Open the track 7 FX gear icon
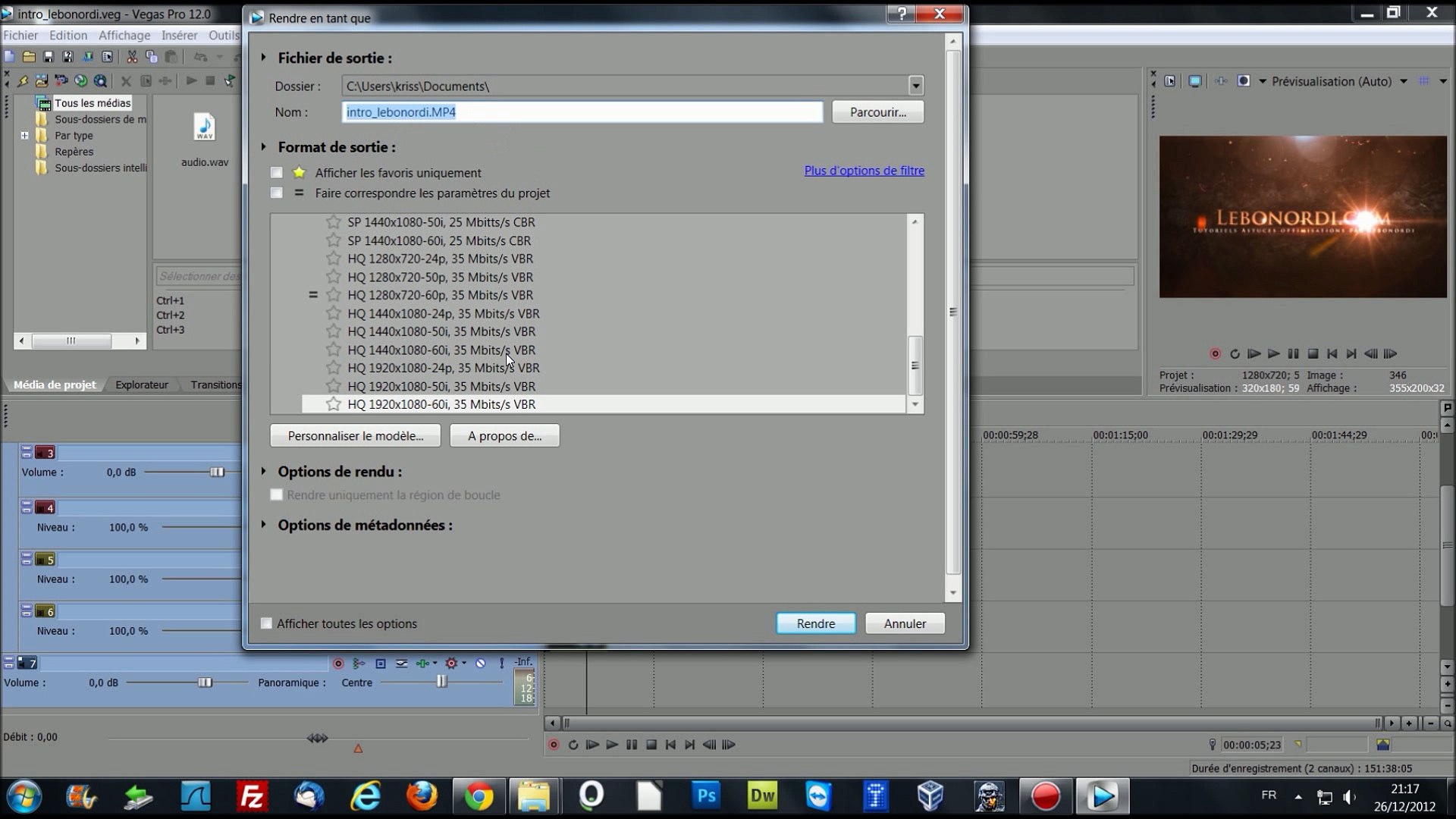Viewport: 1456px width, 819px height. pos(451,664)
